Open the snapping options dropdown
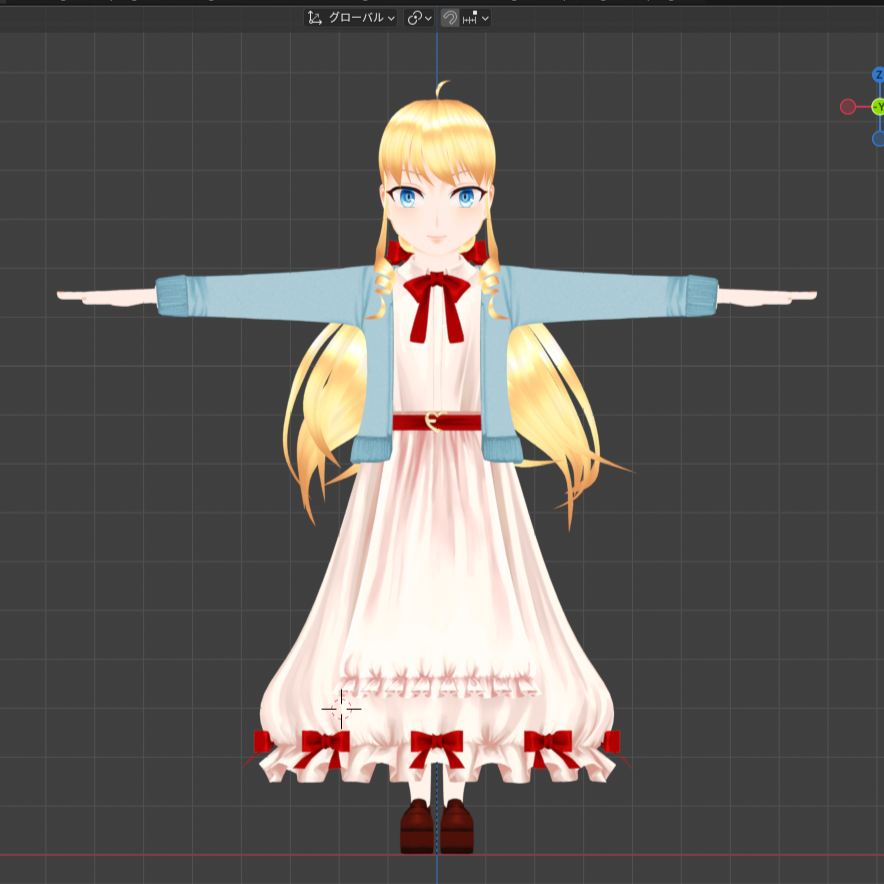Image resolution: width=884 pixels, height=884 pixels. pos(475,18)
